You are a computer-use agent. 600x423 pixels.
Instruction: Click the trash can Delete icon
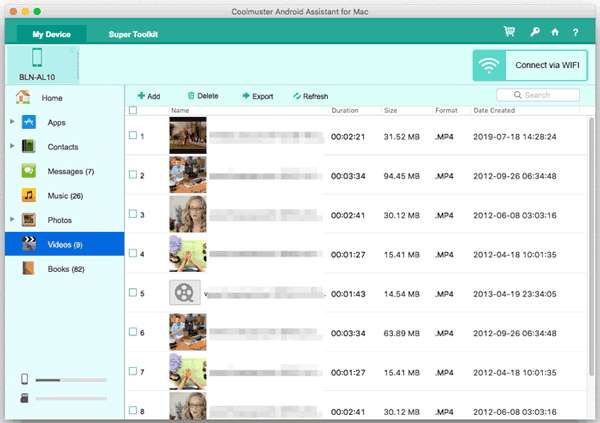pyautogui.click(x=191, y=96)
